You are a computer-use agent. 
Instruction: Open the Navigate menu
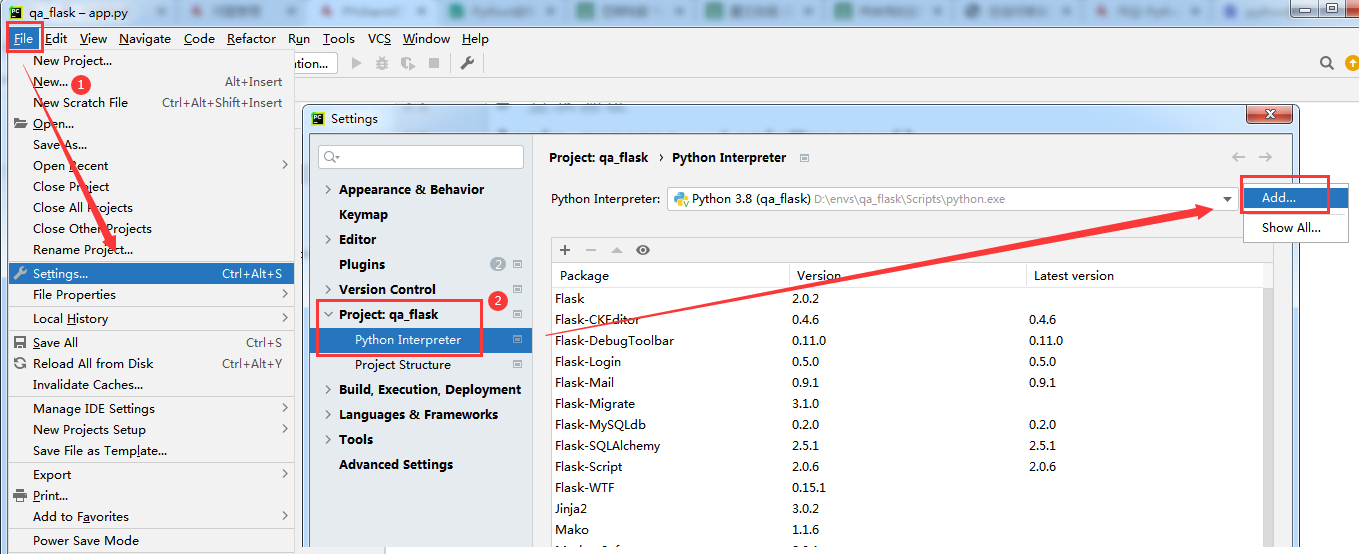(145, 38)
